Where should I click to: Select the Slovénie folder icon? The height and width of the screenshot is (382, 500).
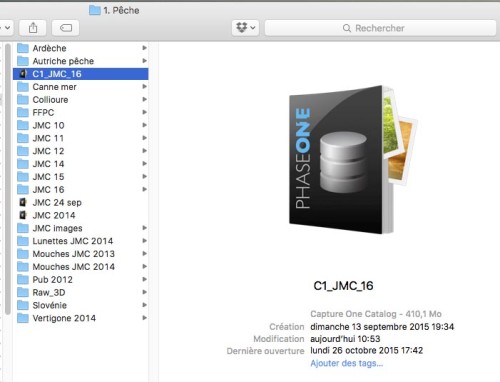[x=23, y=305]
